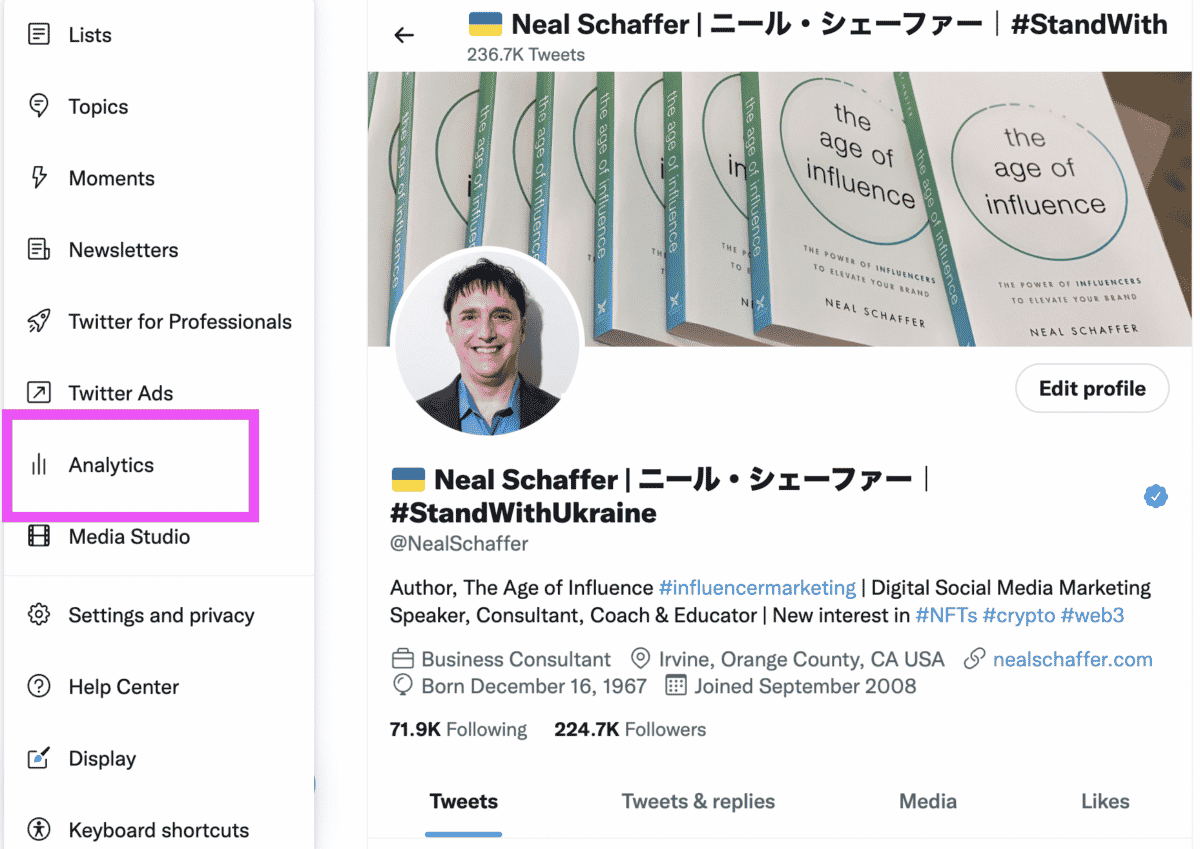This screenshot has width=1200, height=849.
Task: Open the Newsletters icon
Action: click(x=38, y=250)
